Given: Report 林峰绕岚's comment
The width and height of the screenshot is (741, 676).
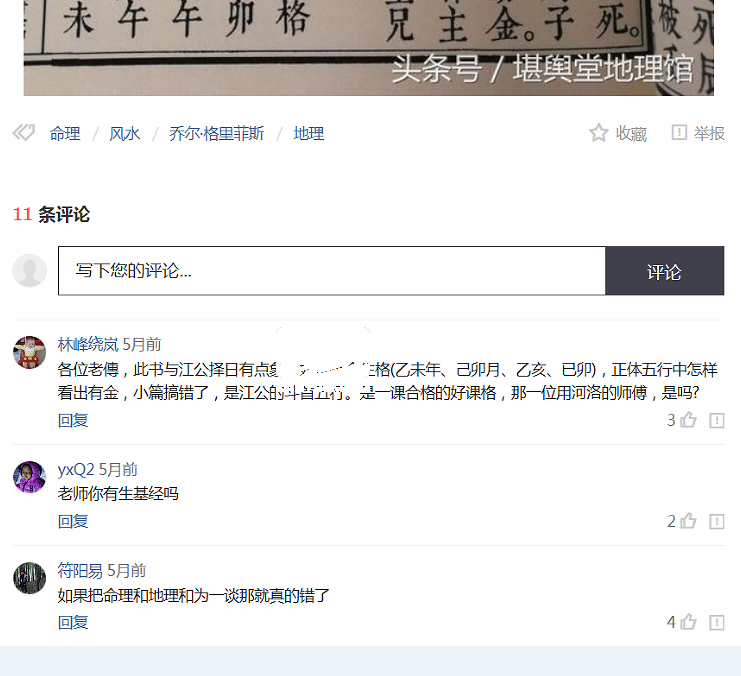Looking at the screenshot, I should pos(717,420).
